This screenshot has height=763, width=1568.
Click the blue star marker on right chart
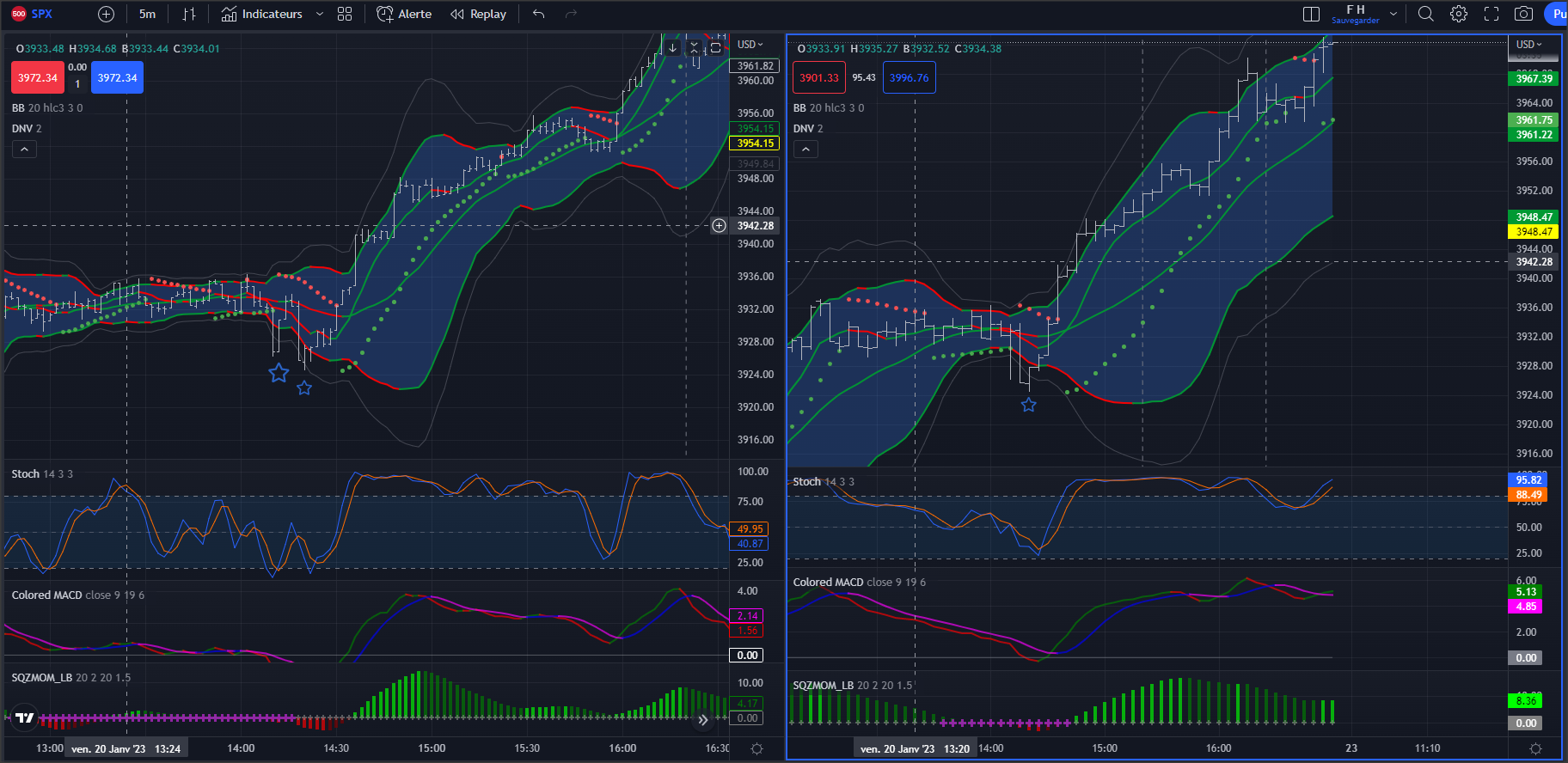tap(1029, 405)
